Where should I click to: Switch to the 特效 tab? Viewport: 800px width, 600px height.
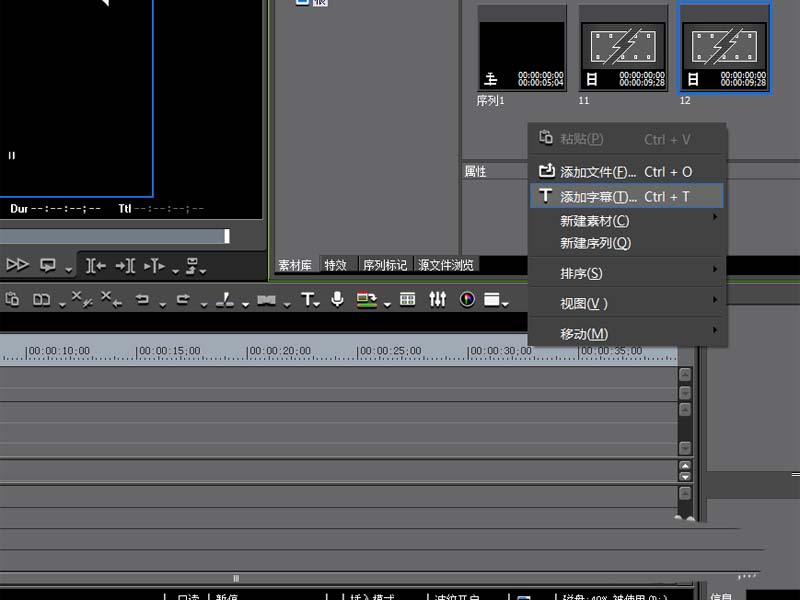pyautogui.click(x=335, y=265)
